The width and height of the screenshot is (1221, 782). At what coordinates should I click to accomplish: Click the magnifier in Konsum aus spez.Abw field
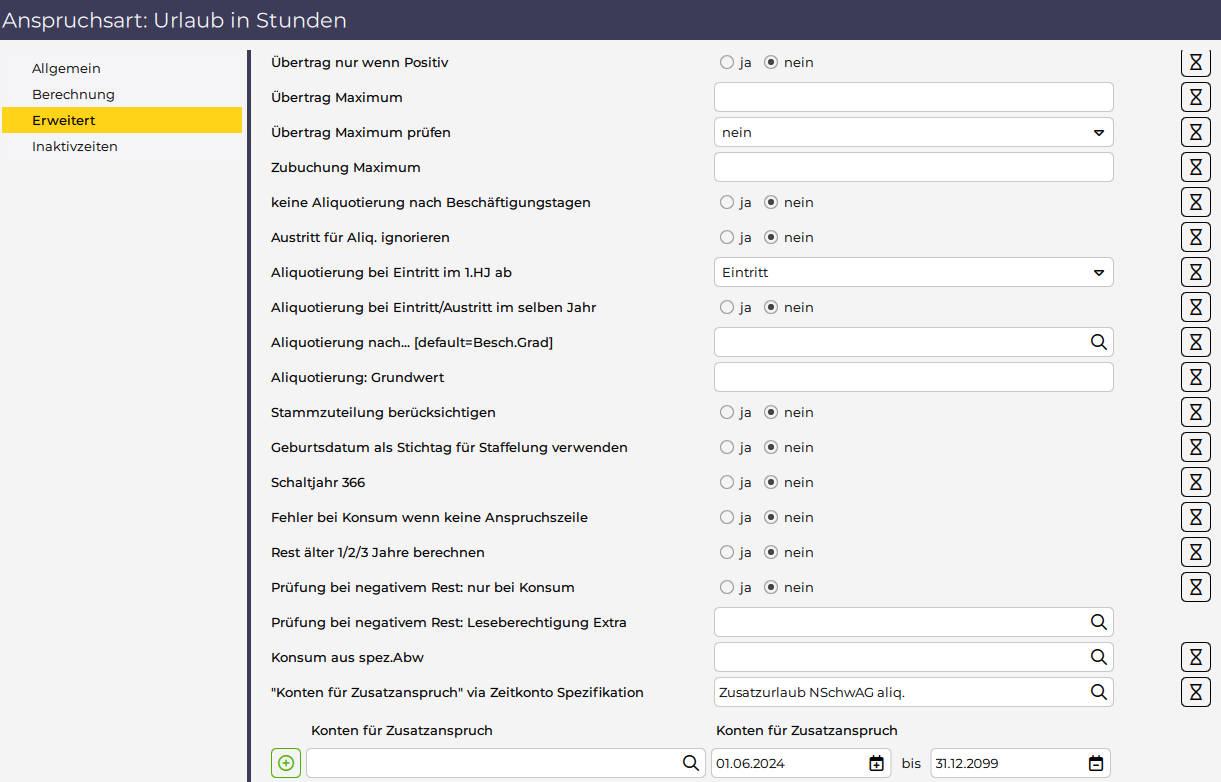click(x=1098, y=657)
